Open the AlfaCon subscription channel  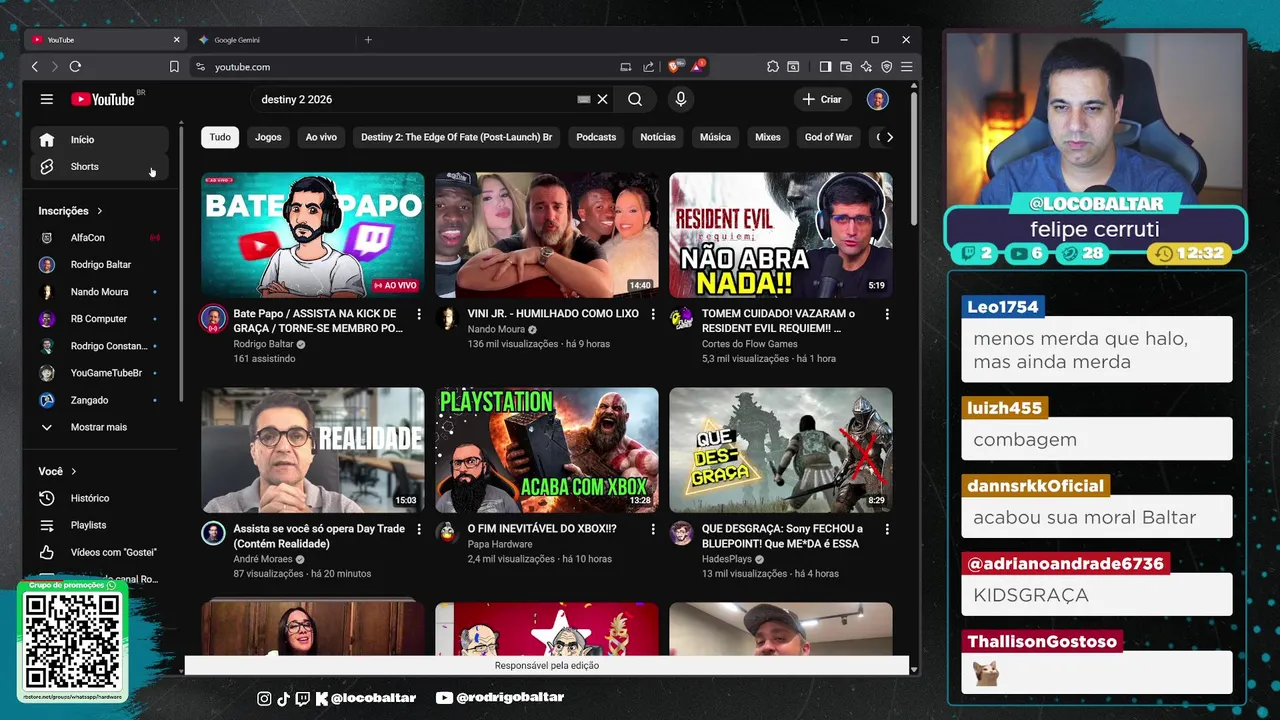click(99, 238)
